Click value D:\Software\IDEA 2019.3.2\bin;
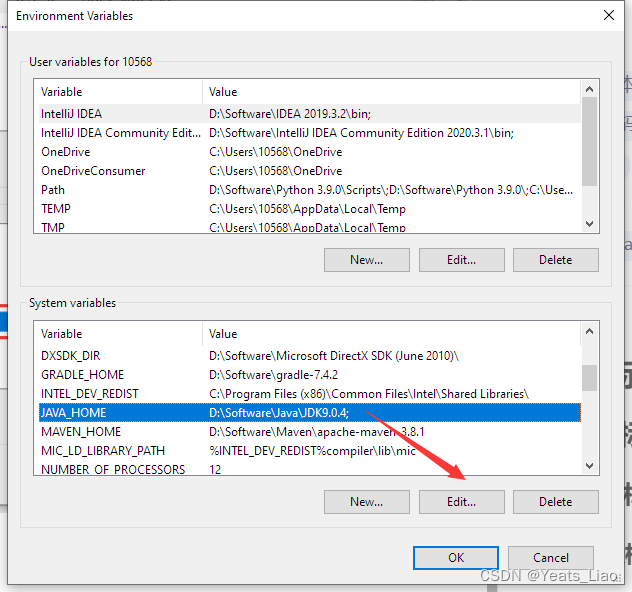The width and height of the screenshot is (632, 592). coord(290,114)
